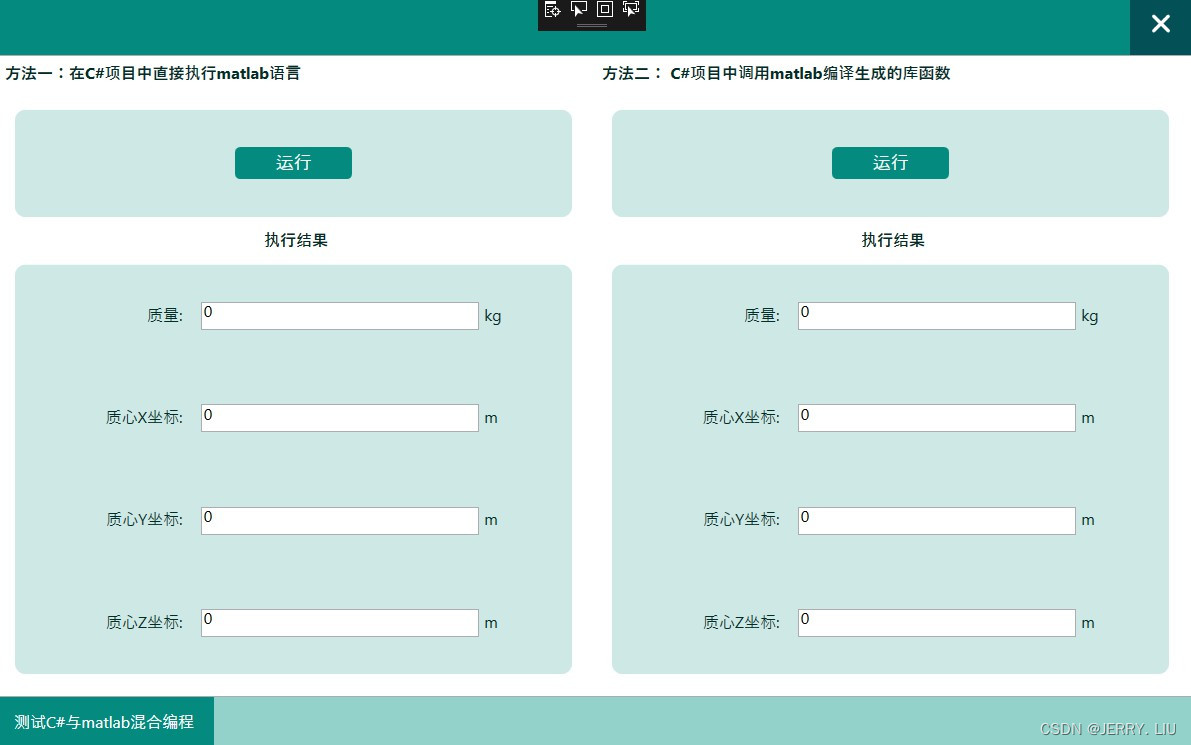Select the element picker icon in the capture toolbar
The height and width of the screenshot is (745, 1191).
click(x=552, y=9)
